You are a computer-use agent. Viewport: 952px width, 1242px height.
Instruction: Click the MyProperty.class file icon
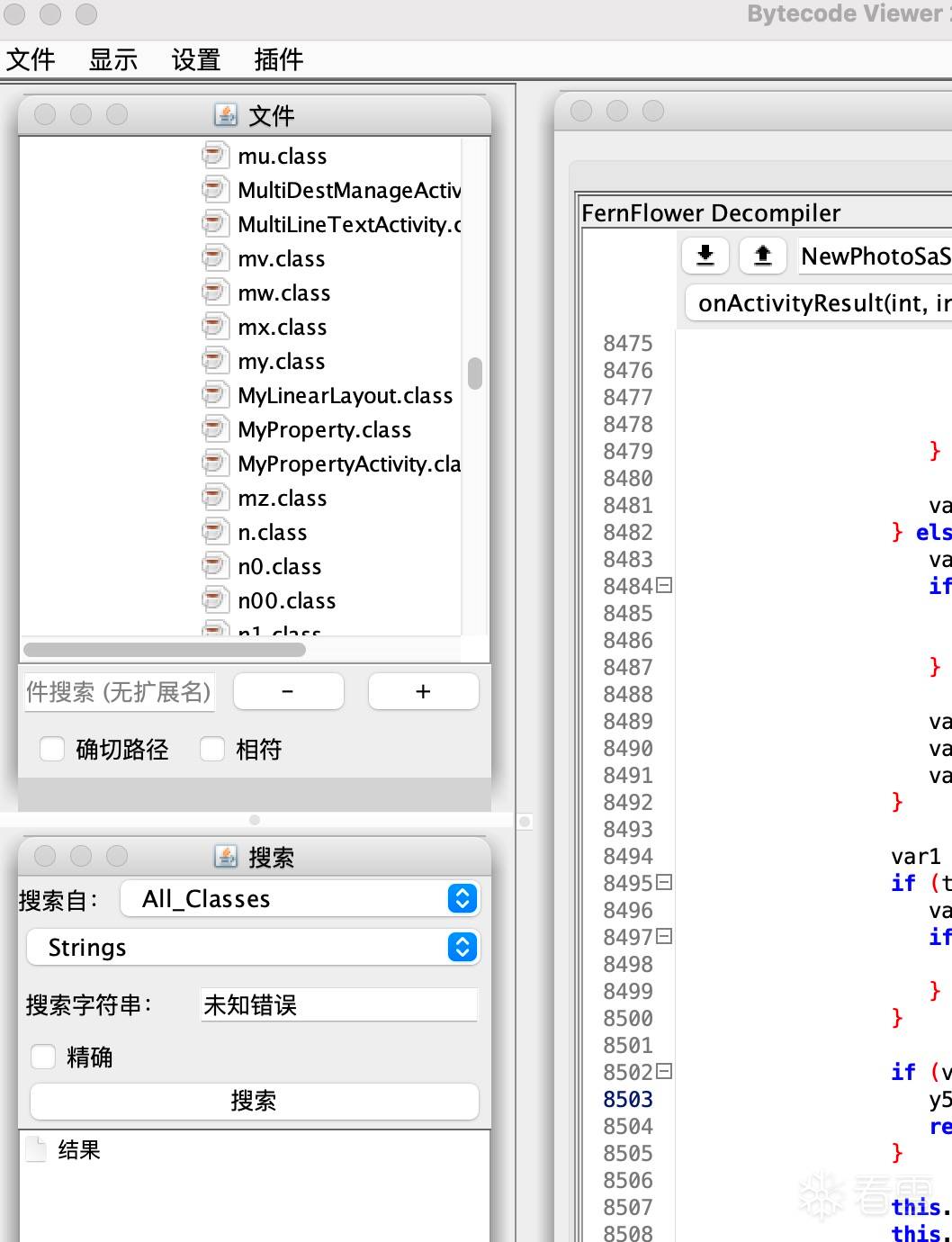click(214, 429)
